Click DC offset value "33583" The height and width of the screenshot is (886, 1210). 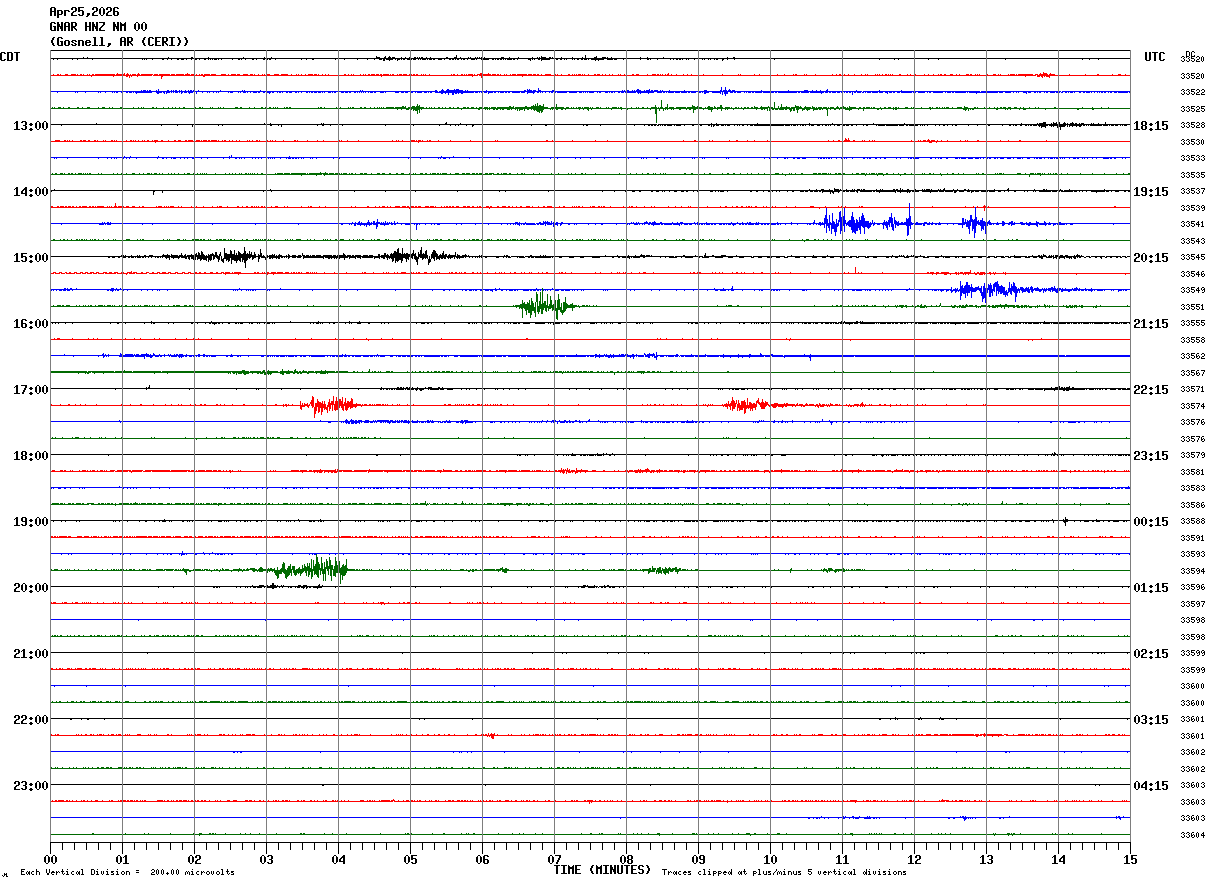point(1192,489)
